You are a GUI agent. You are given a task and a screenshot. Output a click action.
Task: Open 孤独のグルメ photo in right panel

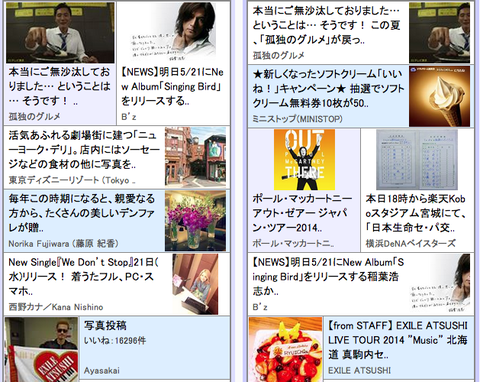439,32
